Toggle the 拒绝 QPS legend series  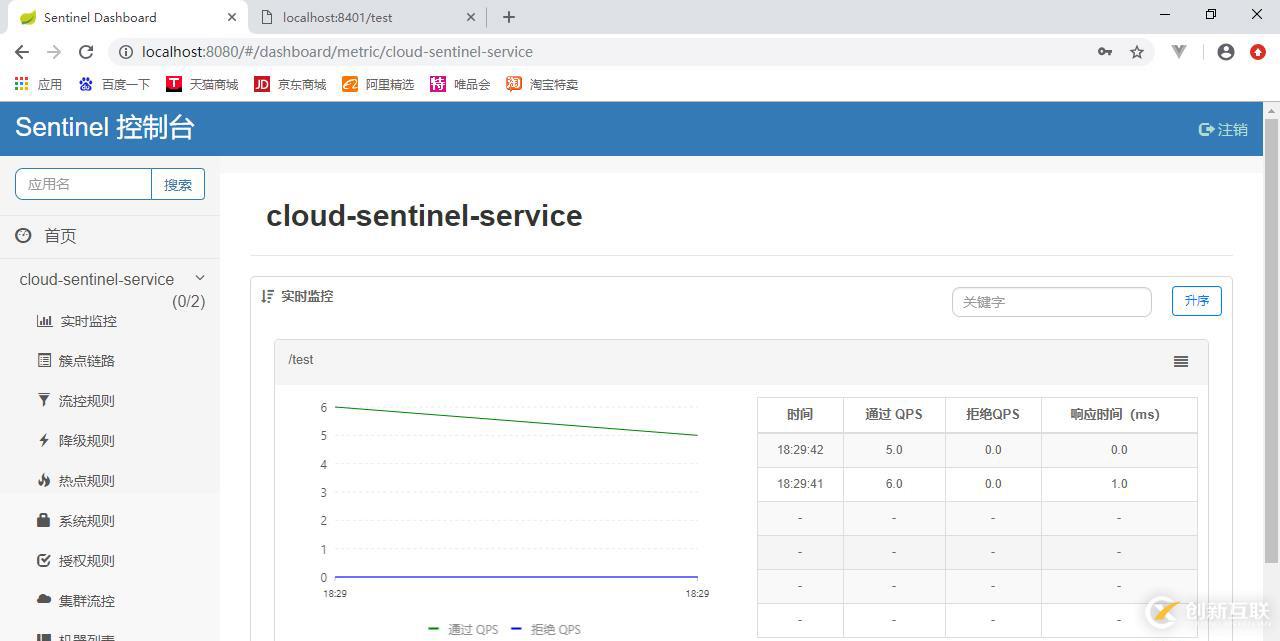(546, 629)
